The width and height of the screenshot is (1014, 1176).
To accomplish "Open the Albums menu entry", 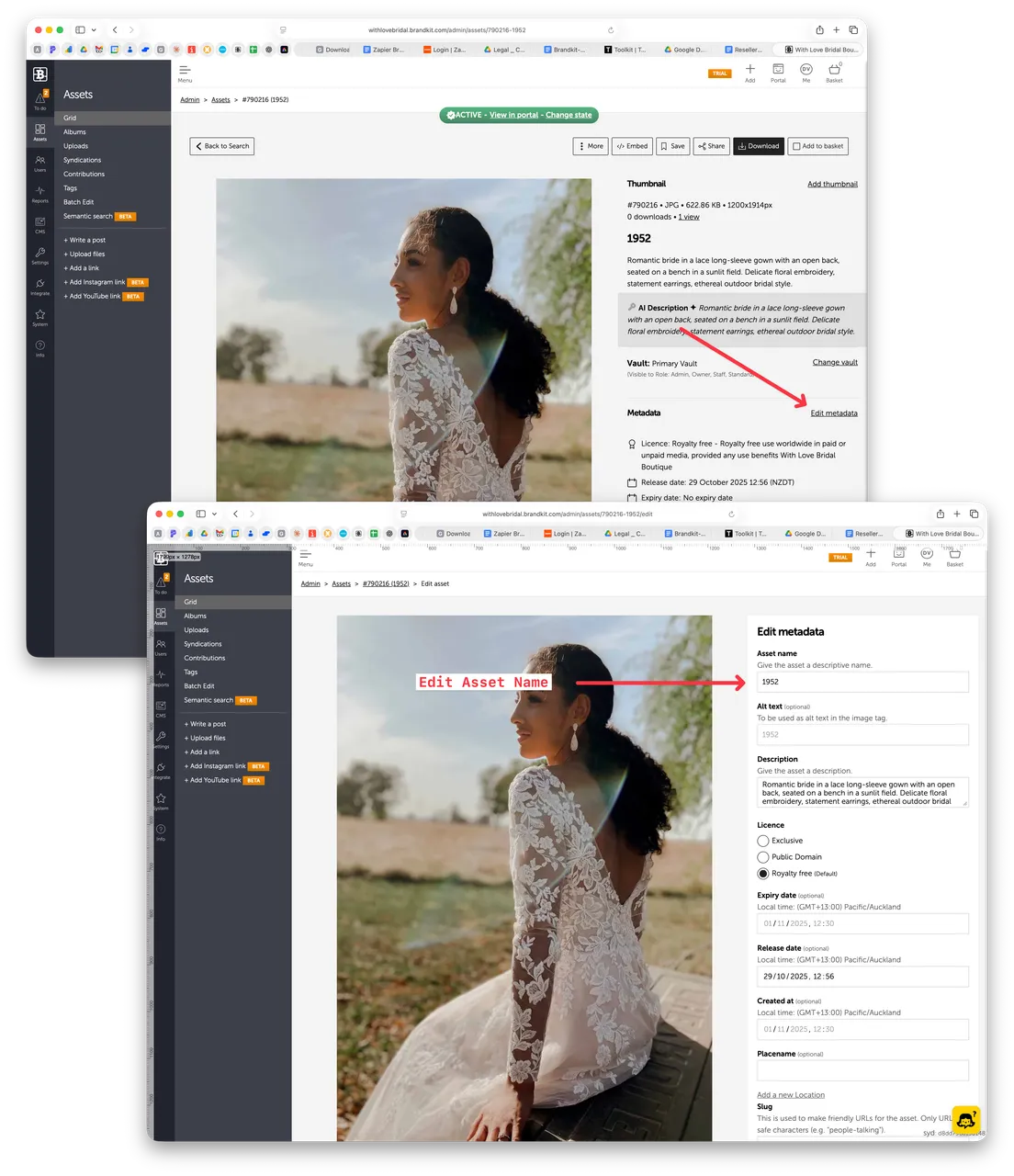I will tap(195, 616).
